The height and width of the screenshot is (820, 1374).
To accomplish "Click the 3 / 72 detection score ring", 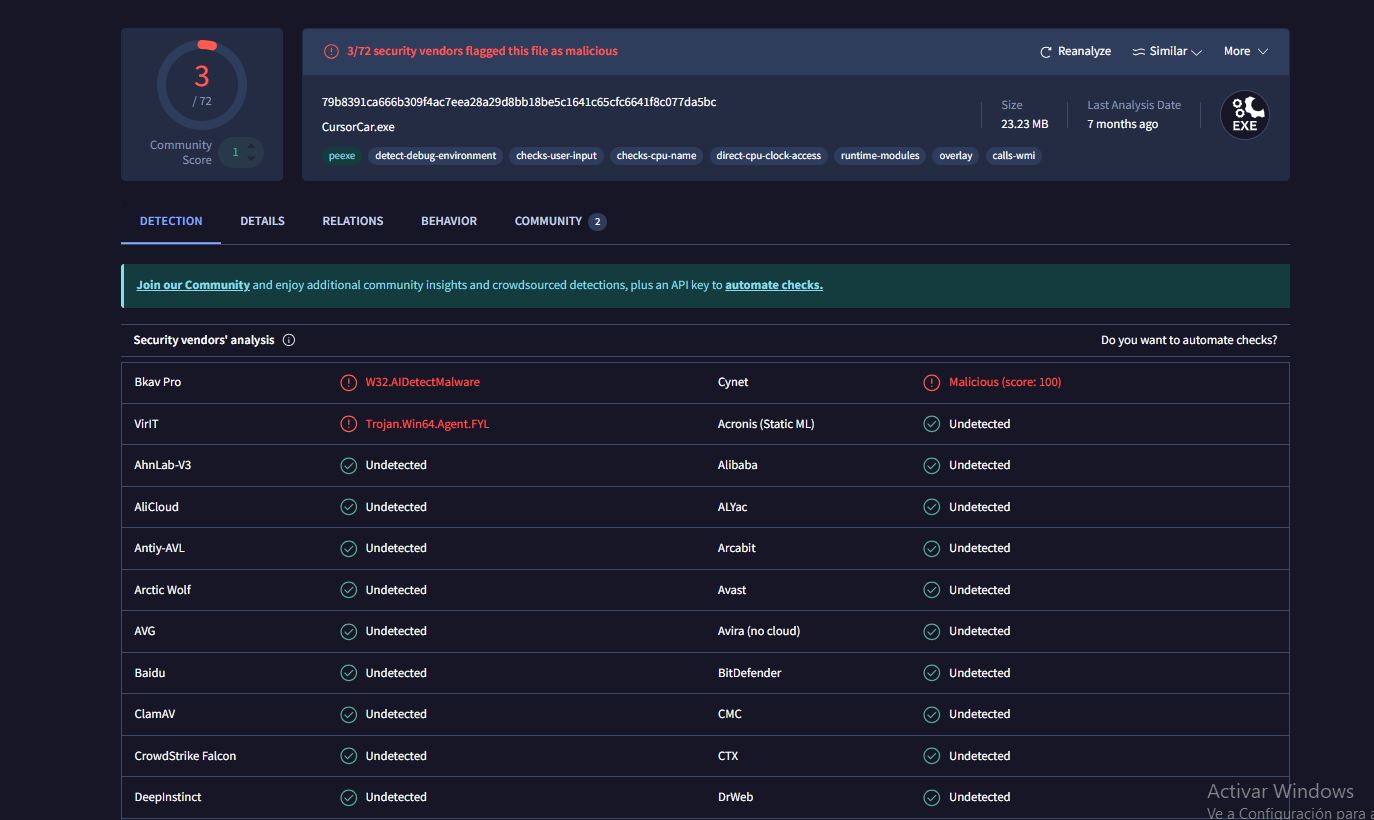I will 202,84.
